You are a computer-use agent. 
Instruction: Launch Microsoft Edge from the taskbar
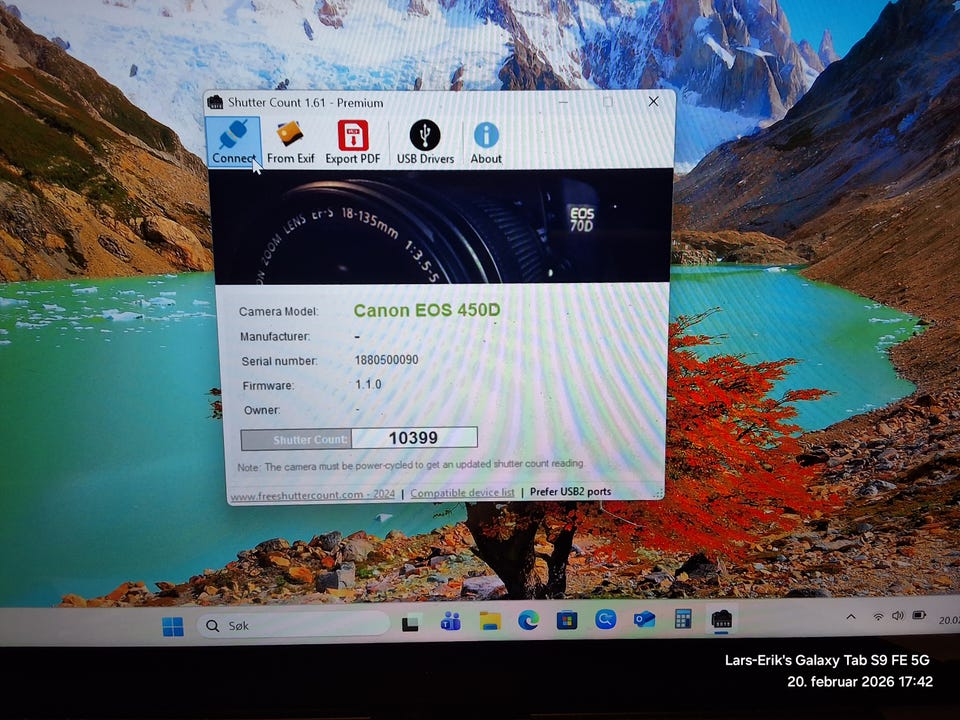(528, 620)
